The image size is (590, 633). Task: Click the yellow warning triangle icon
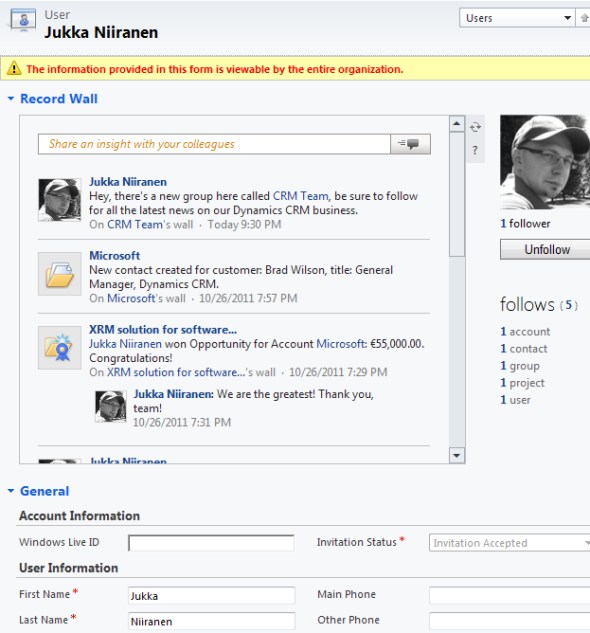click(x=14, y=68)
